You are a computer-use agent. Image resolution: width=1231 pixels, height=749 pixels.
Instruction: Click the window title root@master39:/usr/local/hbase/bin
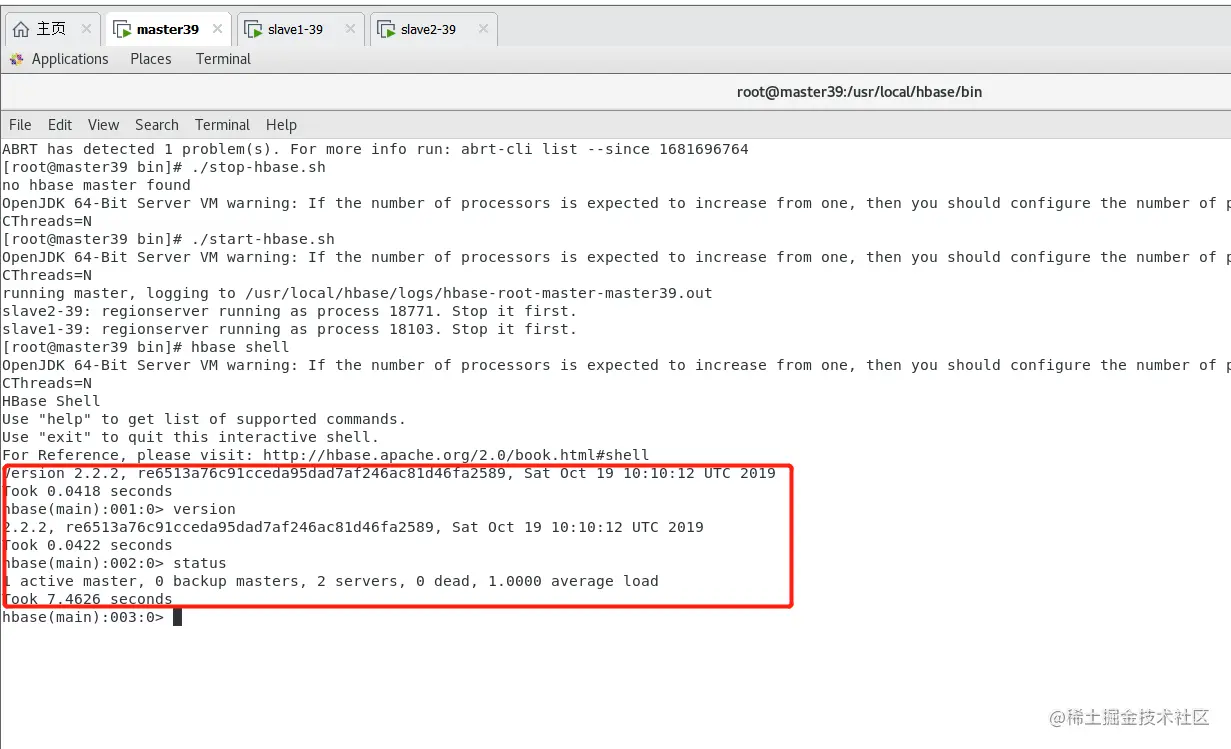859,92
